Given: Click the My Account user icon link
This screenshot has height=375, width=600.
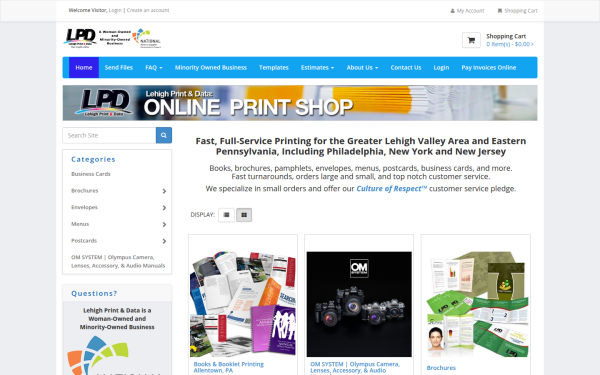Looking at the screenshot, I should click(x=467, y=11).
